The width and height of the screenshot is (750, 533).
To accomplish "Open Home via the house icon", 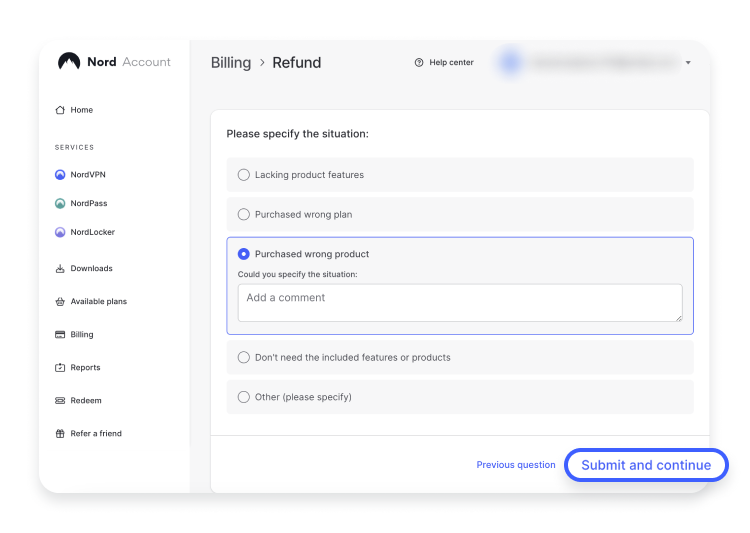I will tap(60, 110).
